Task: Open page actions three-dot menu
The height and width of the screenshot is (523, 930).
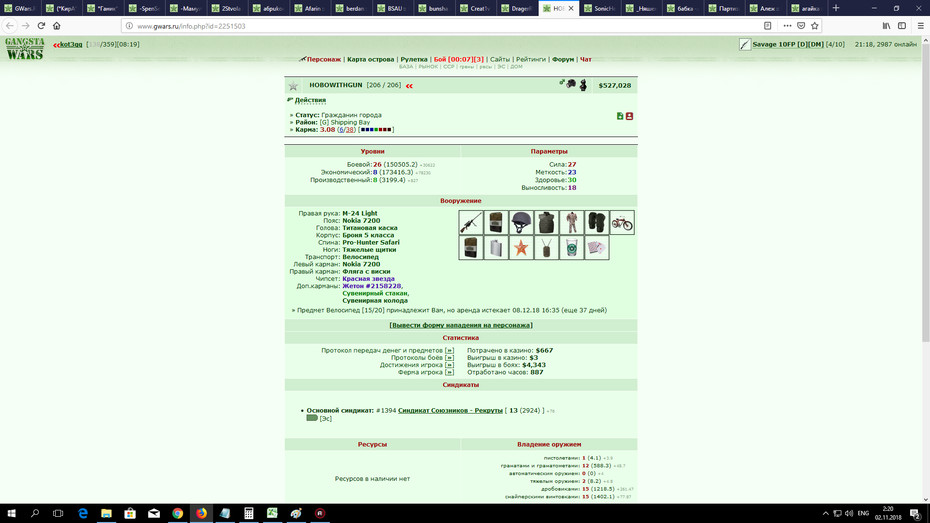Action: point(787,25)
